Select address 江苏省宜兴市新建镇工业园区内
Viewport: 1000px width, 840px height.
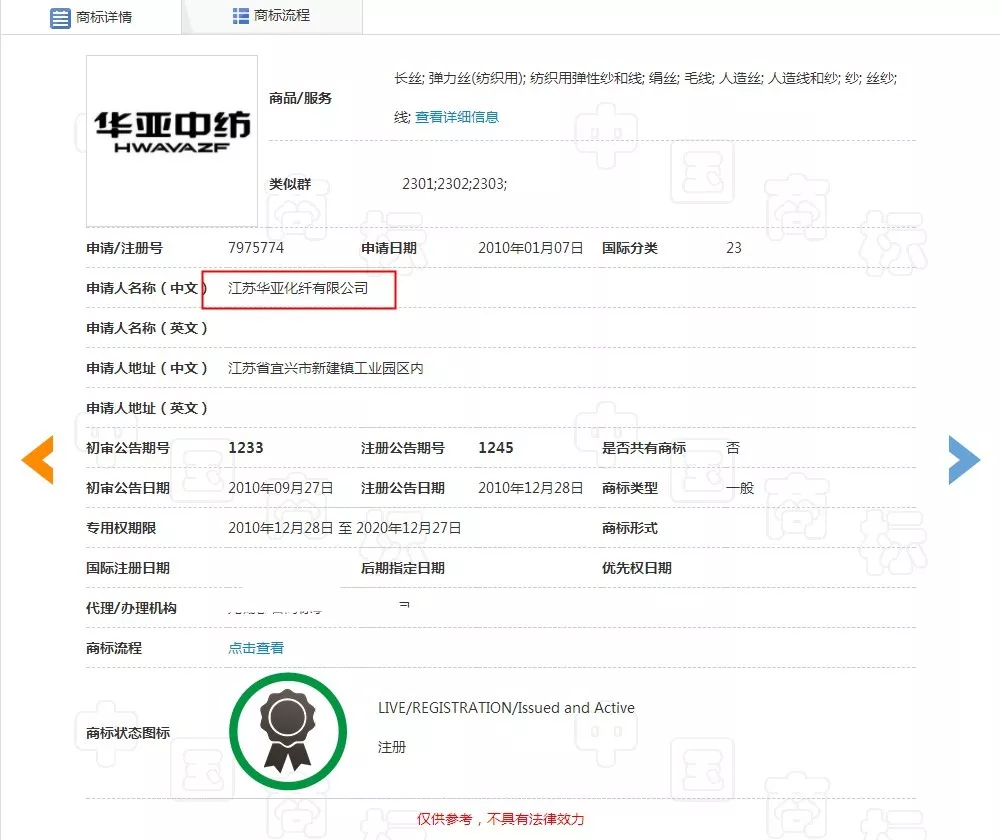[x=325, y=368]
